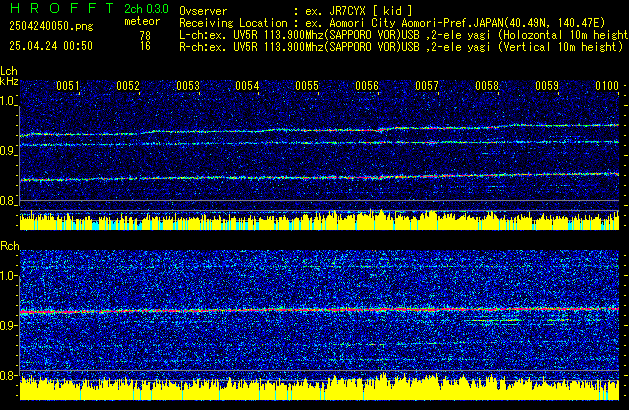This screenshot has height=410, width=629.
Task: Click the Lch channel label
Action: click(x=9, y=71)
